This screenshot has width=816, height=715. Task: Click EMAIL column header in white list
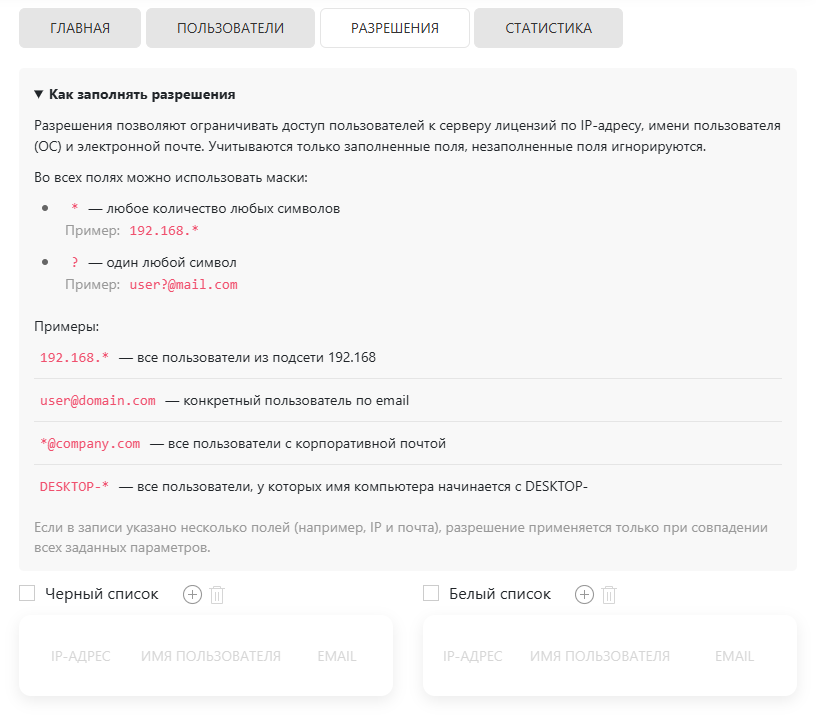735,657
